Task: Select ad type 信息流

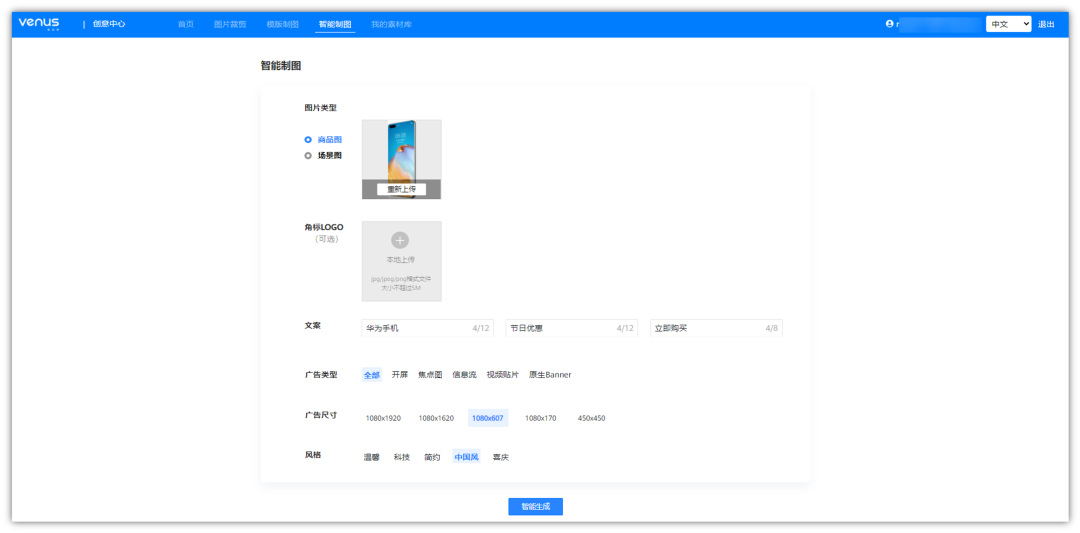Action: click(465, 375)
